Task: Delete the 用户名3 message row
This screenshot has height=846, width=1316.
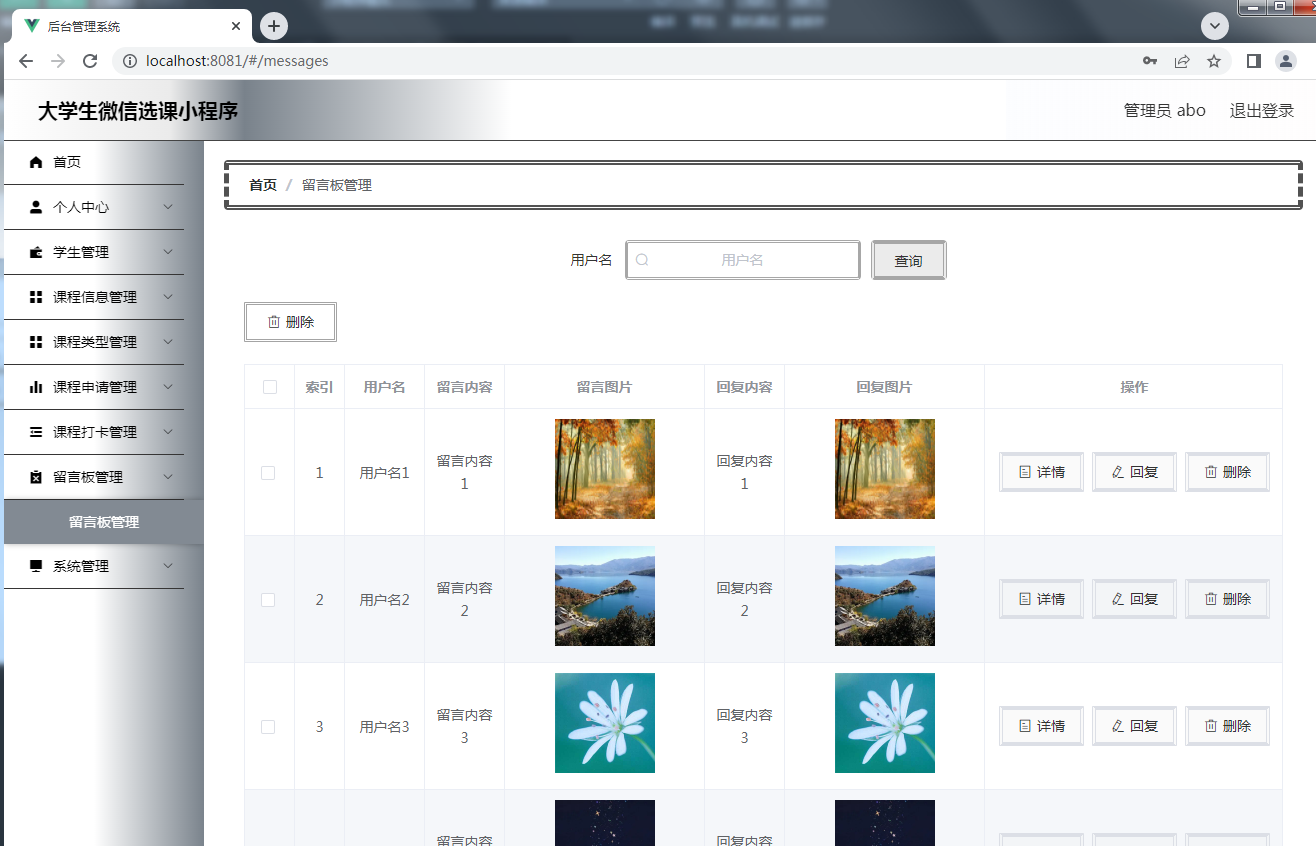Action: pyautogui.click(x=1227, y=726)
